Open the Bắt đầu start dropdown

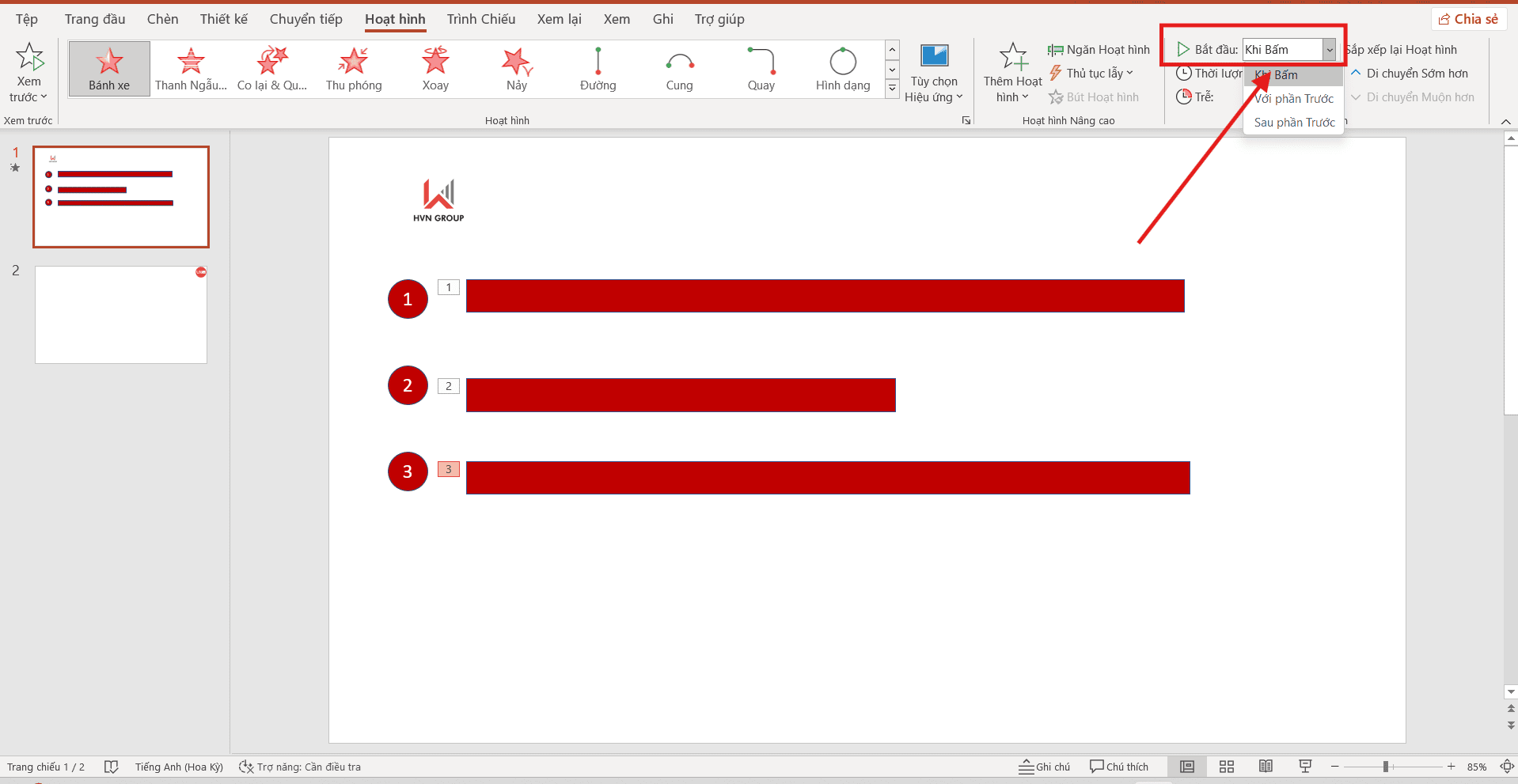click(1330, 50)
